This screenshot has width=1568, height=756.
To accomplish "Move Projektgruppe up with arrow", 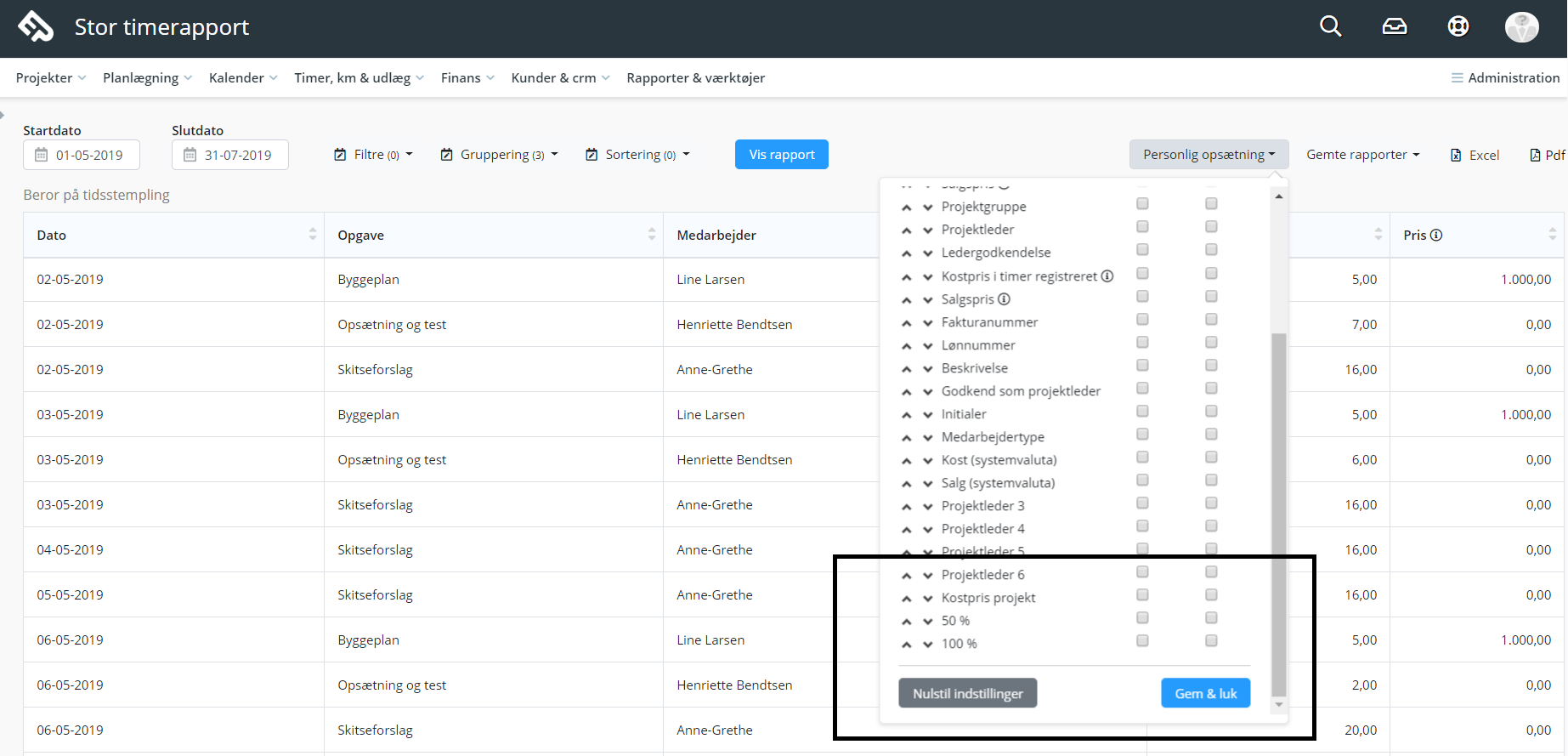I will tap(907, 207).
